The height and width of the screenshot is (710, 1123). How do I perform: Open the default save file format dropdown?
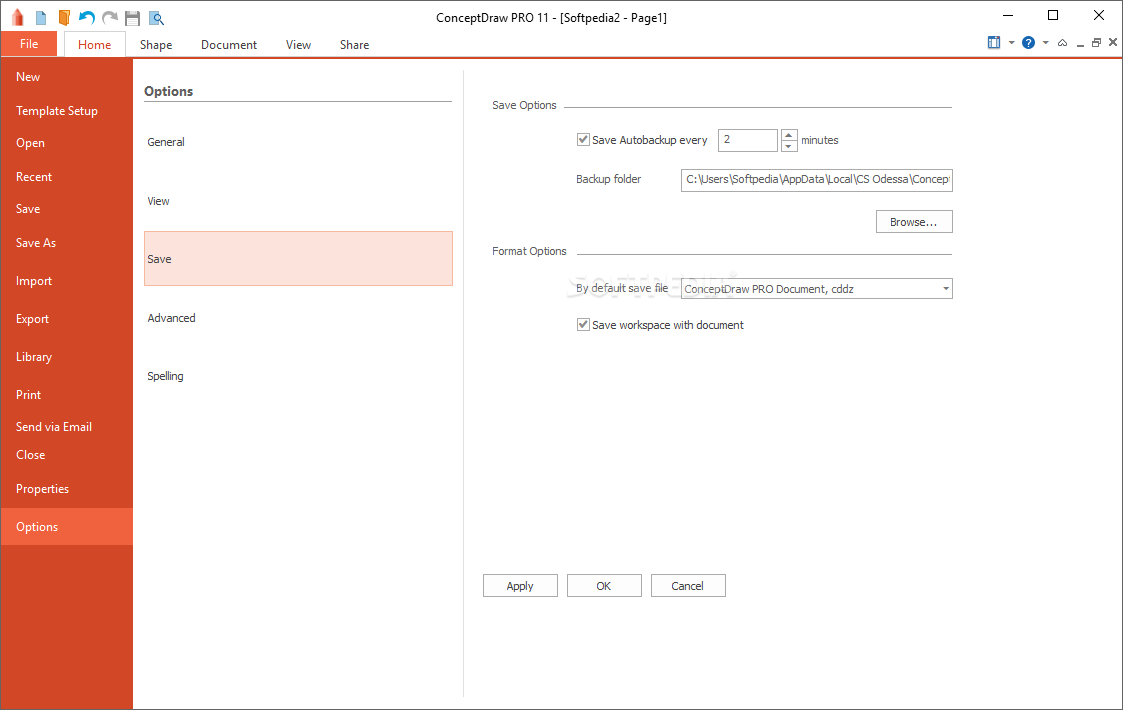945,289
